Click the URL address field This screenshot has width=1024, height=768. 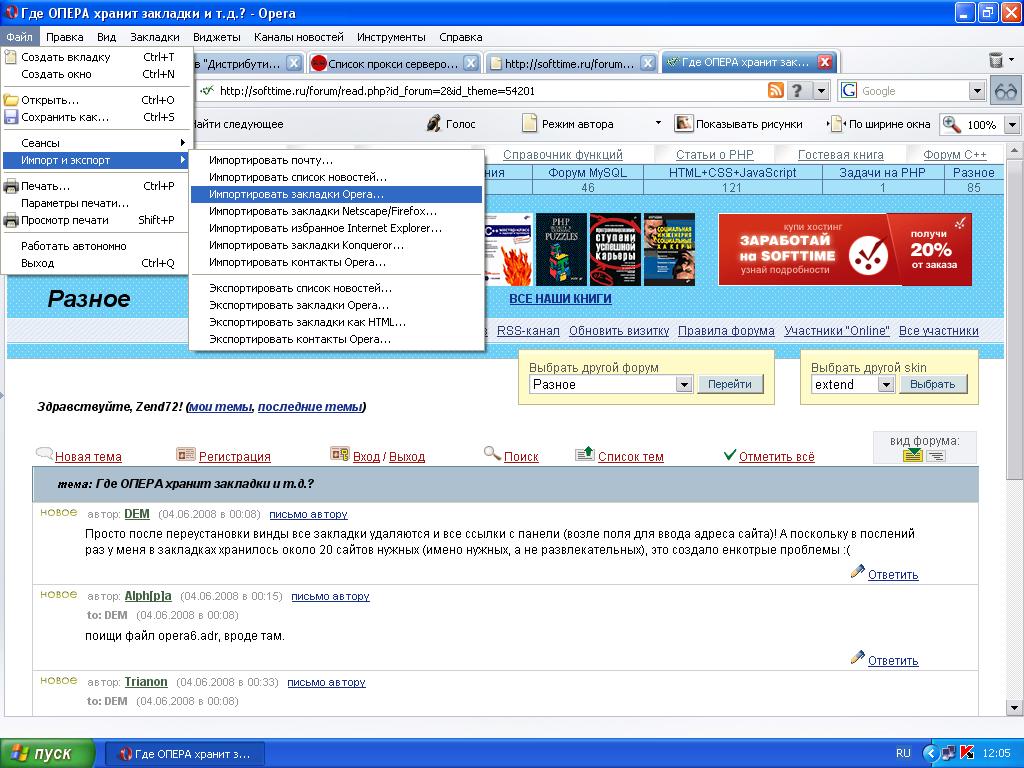(483, 91)
